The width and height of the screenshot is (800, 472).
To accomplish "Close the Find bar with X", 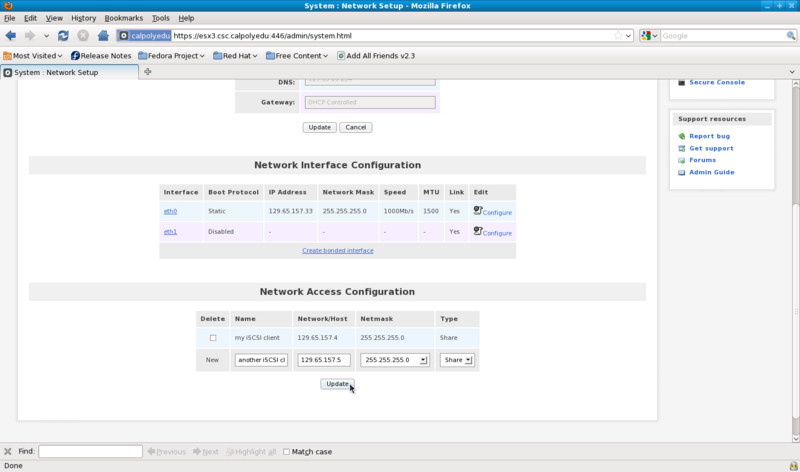I will click(8, 452).
